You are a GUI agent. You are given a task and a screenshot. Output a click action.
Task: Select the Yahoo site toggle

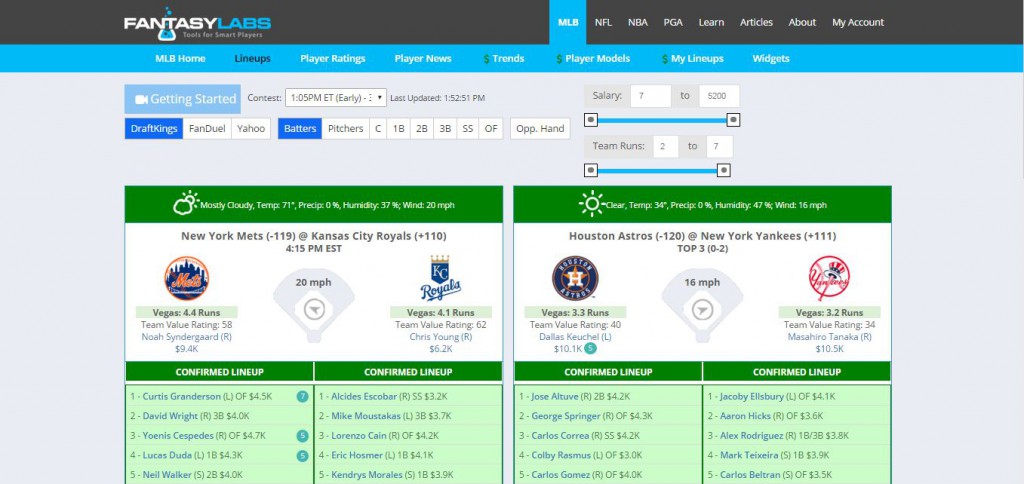pyautogui.click(x=251, y=129)
